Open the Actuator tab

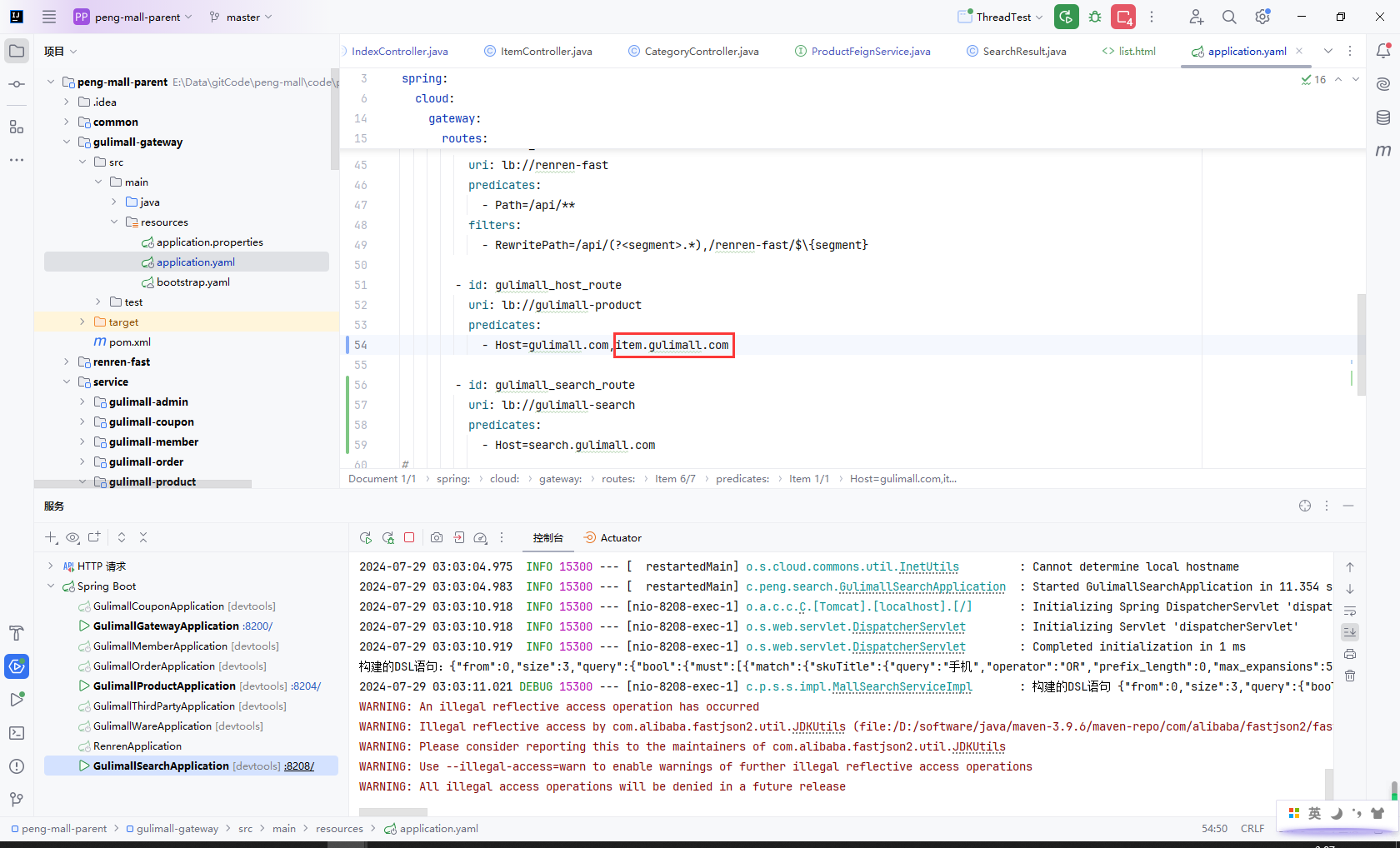coord(612,538)
